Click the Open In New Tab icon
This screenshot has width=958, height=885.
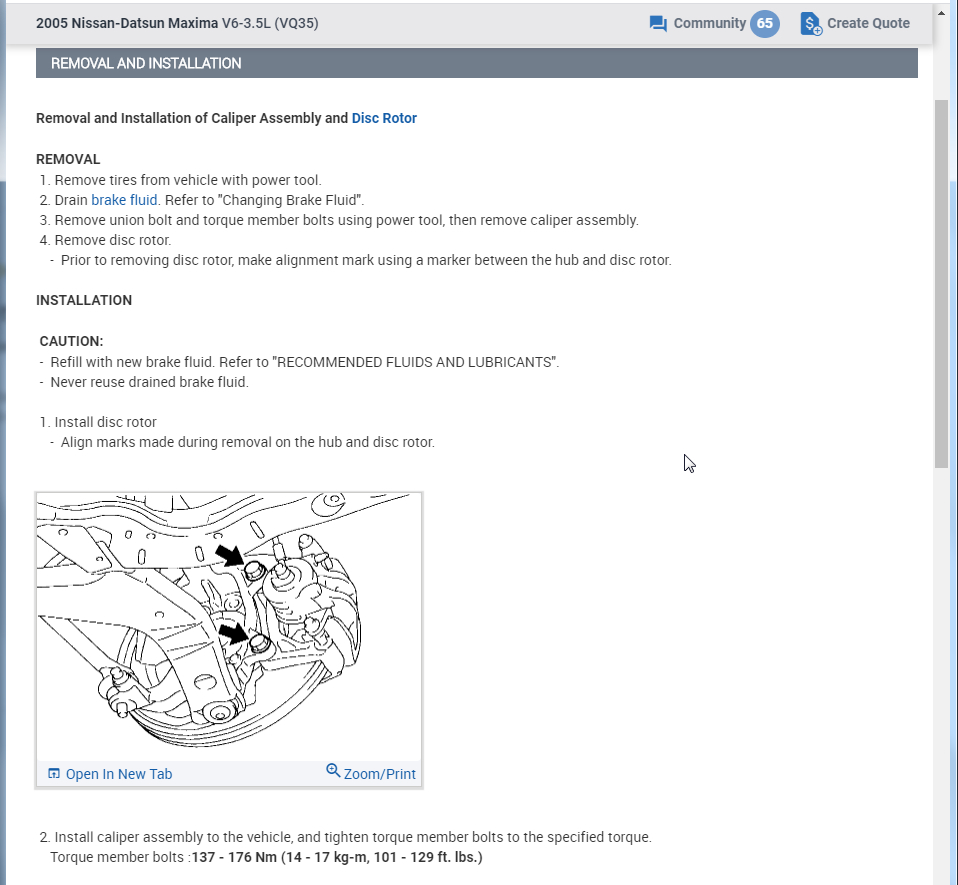[54, 773]
